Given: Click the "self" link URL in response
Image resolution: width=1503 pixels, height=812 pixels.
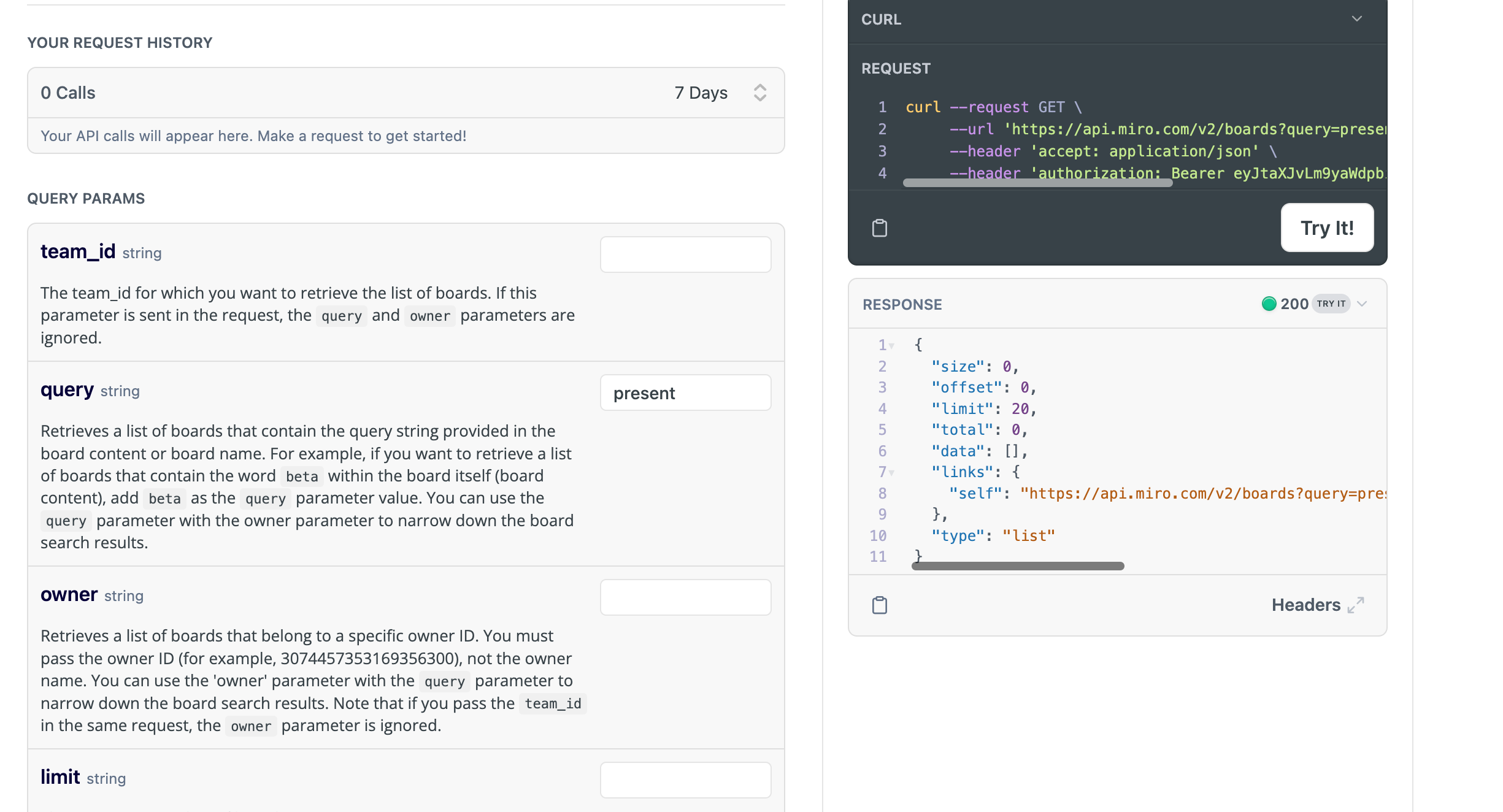Looking at the screenshot, I should tap(1203, 493).
